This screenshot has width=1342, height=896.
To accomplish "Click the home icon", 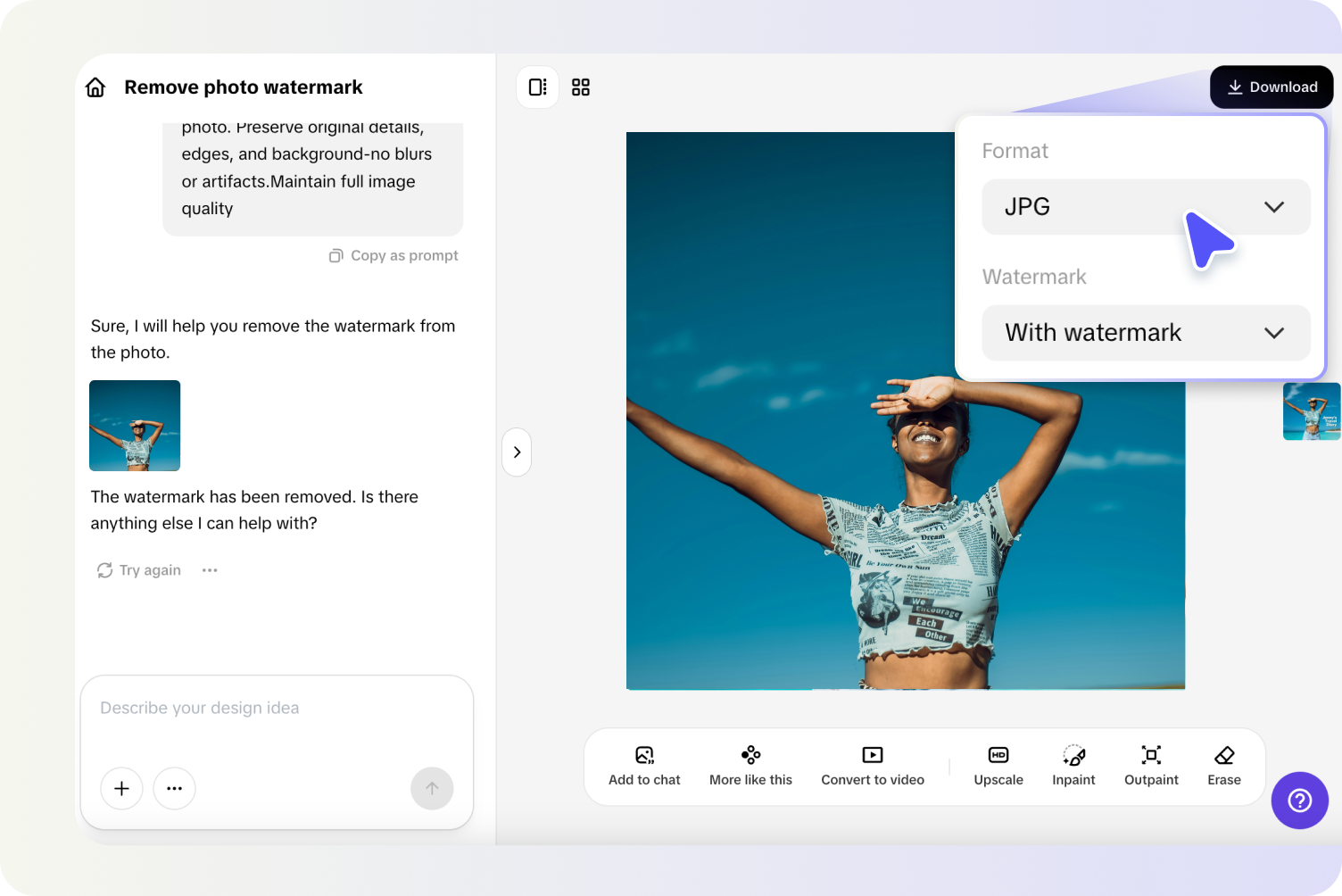I will (x=95, y=87).
